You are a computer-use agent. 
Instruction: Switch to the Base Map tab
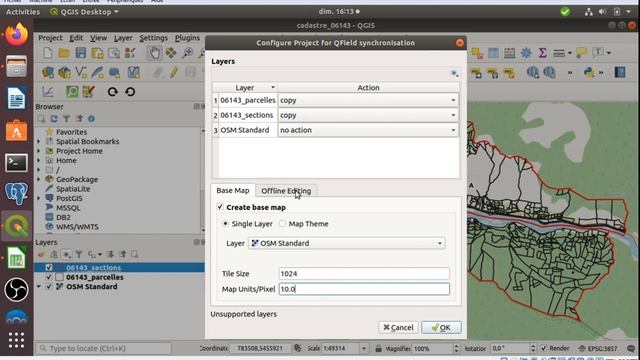(233, 190)
